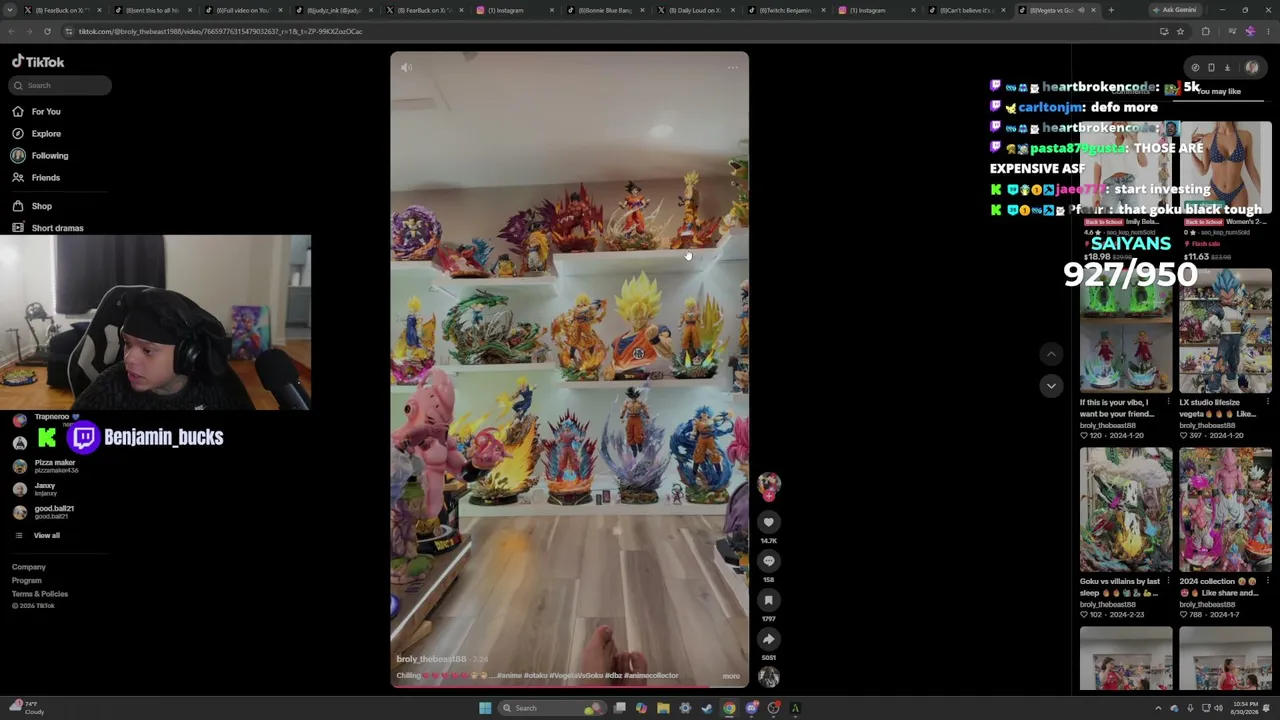Screen dimensions: 1280x720
Task: Open Google Chrome from the taskbar
Action: (729, 708)
